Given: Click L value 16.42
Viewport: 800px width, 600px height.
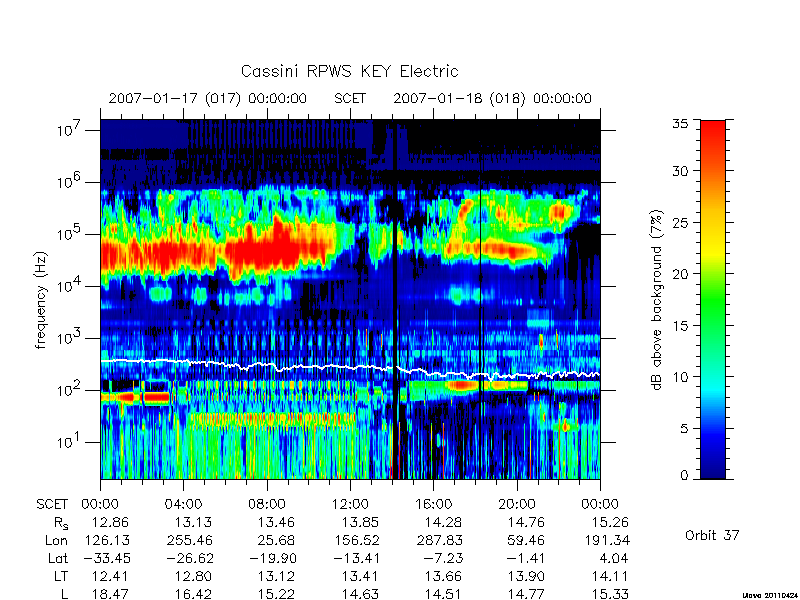Looking at the screenshot, I should click(193, 594).
